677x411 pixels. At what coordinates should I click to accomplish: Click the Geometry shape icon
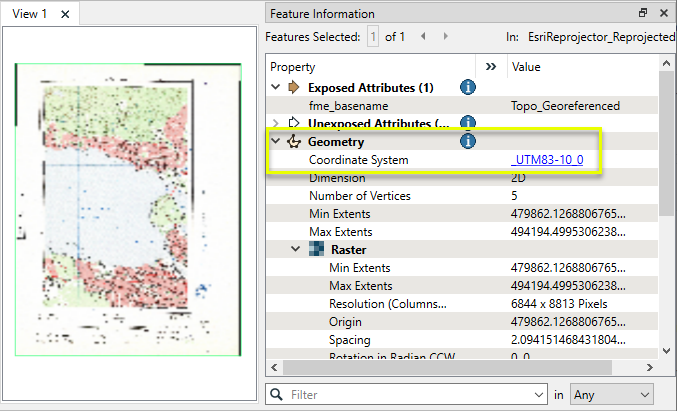(294, 142)
